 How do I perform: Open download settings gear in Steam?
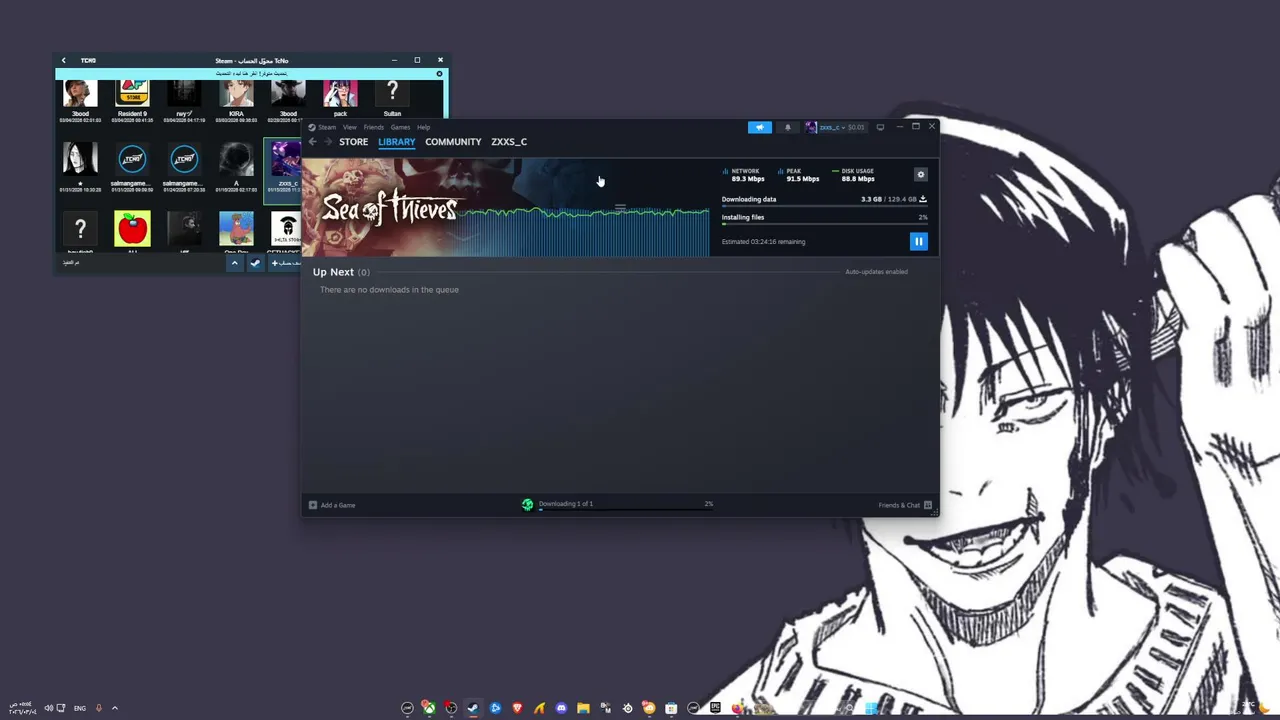[921, 174]
